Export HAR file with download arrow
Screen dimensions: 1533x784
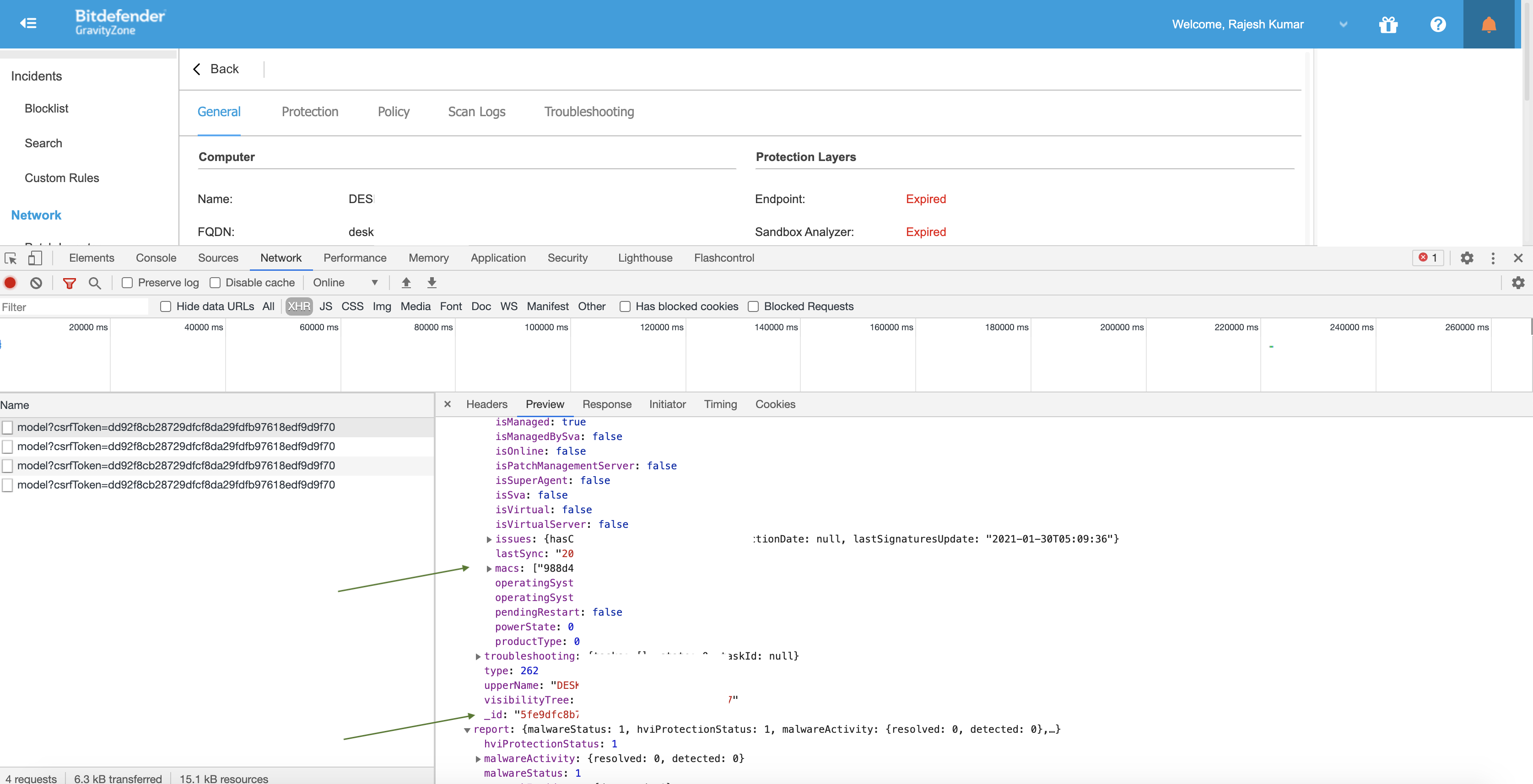[x=432, y=283]
